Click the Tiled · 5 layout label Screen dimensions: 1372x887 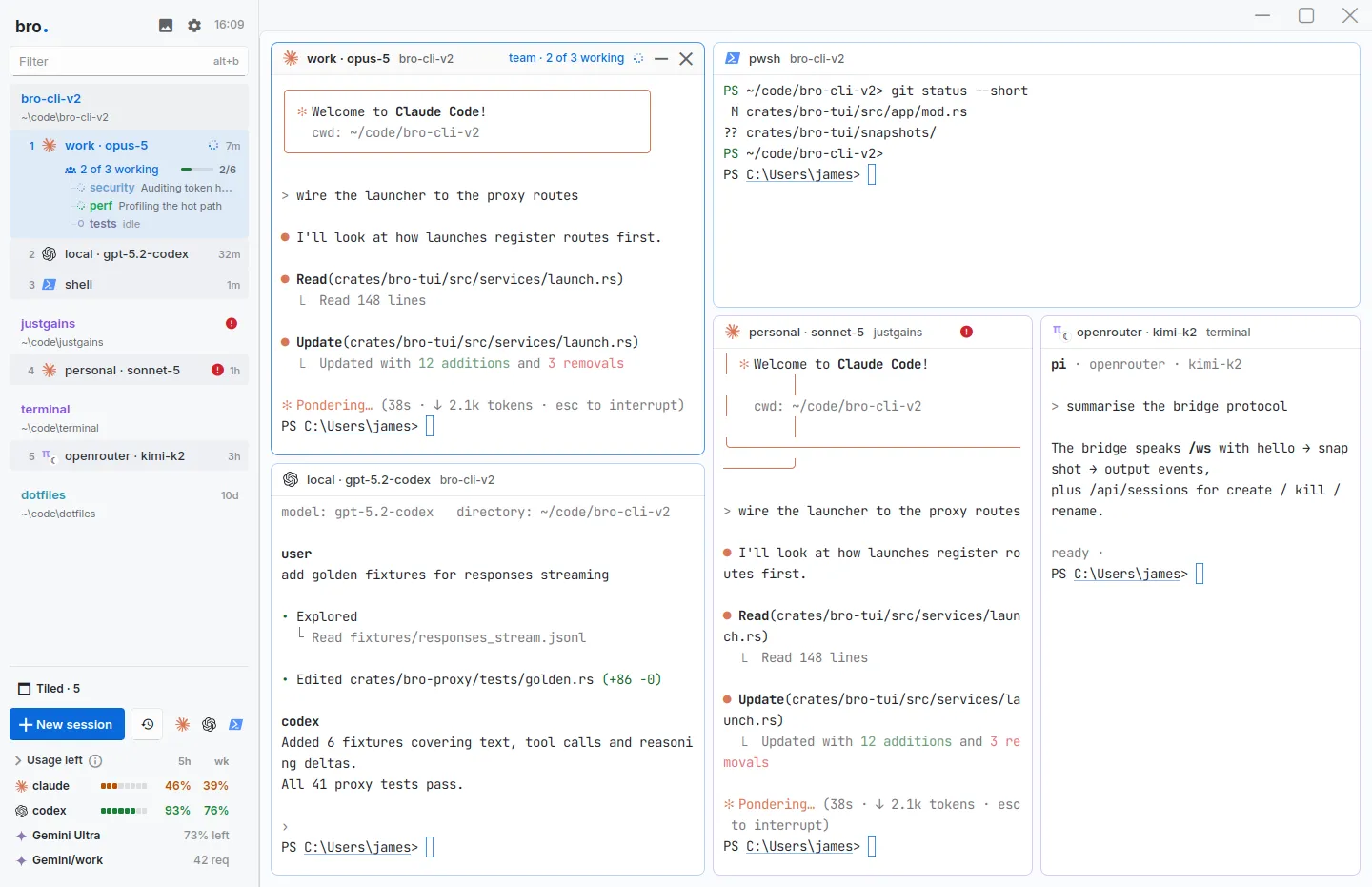[x=58, y=689]
